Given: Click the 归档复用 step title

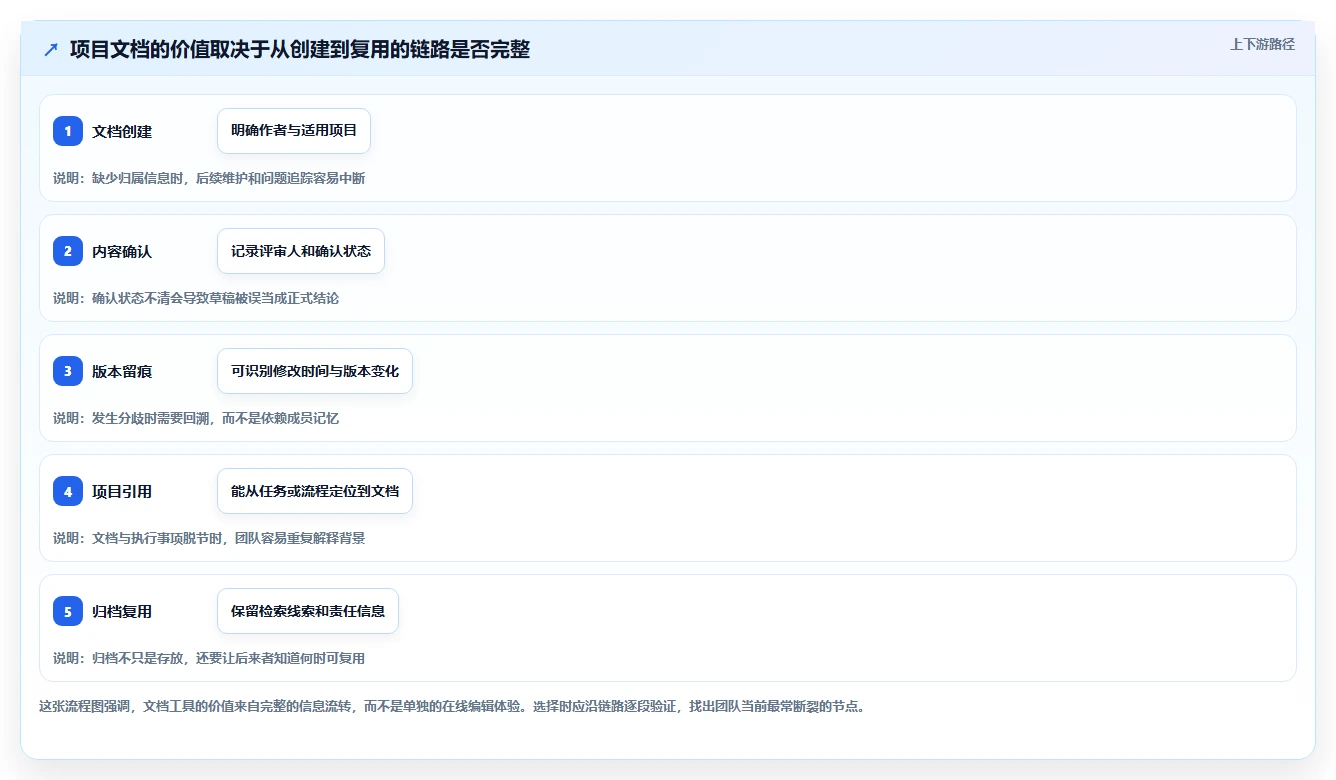Looking at the screenshot, I should 122,611.
